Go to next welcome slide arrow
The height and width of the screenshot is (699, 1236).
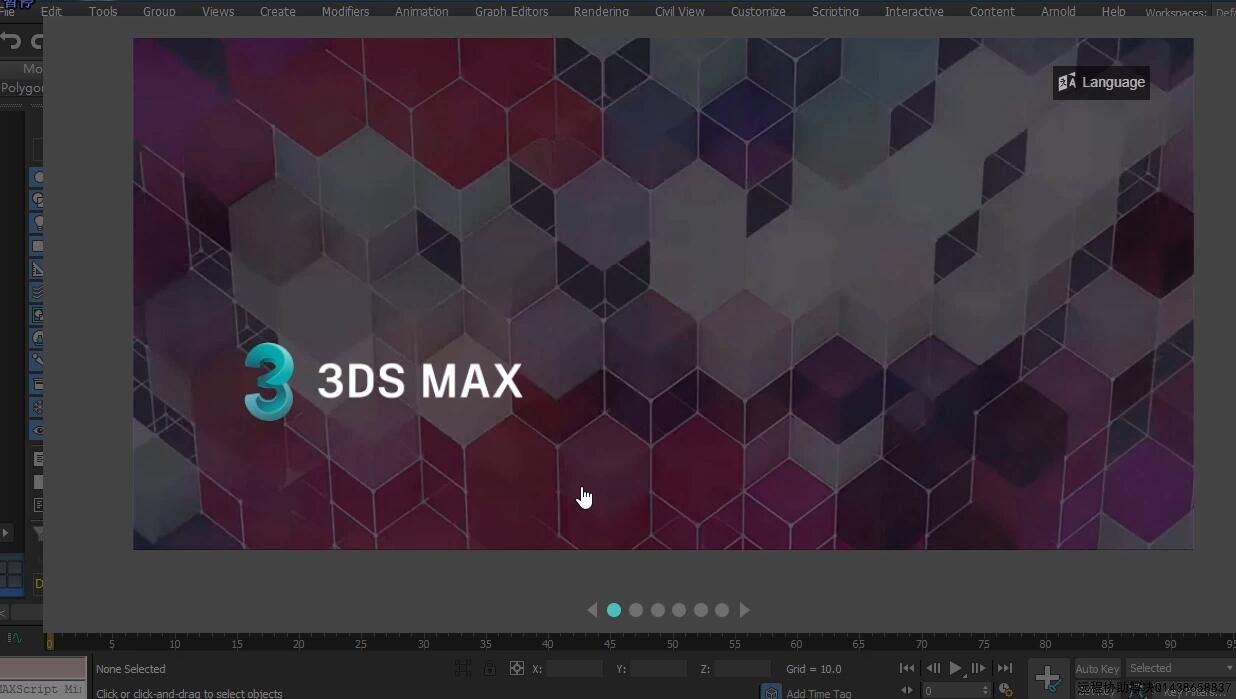pyautogui.click(x=744, y=610)
